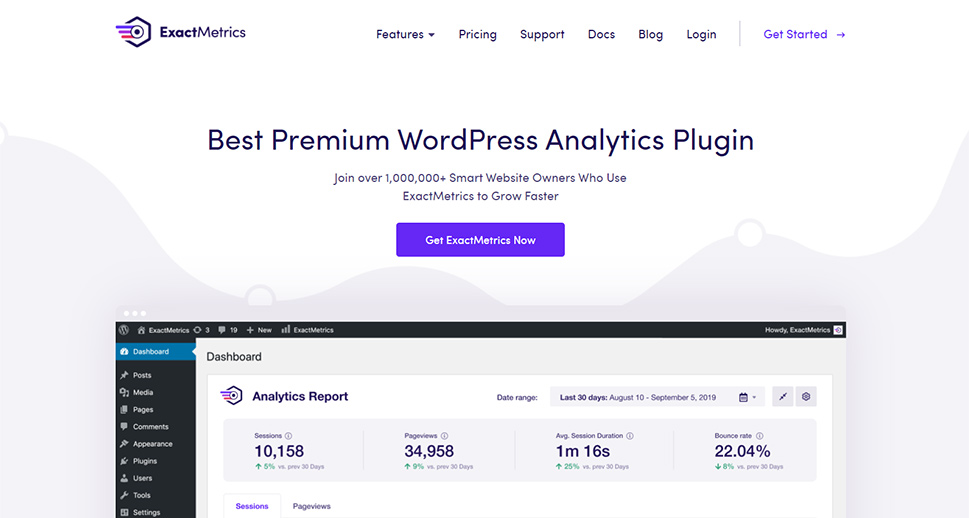Click the calendar icon in date range
Image resolution: width=969 pixels, height=518 pixels.
(743, 397)
